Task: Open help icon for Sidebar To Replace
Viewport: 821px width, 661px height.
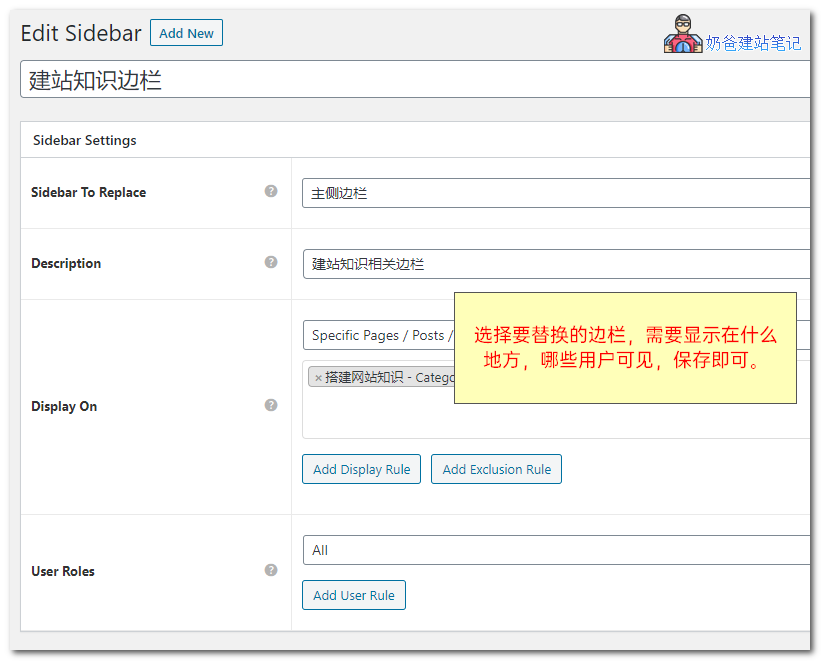Action: [x=271, y=191]
